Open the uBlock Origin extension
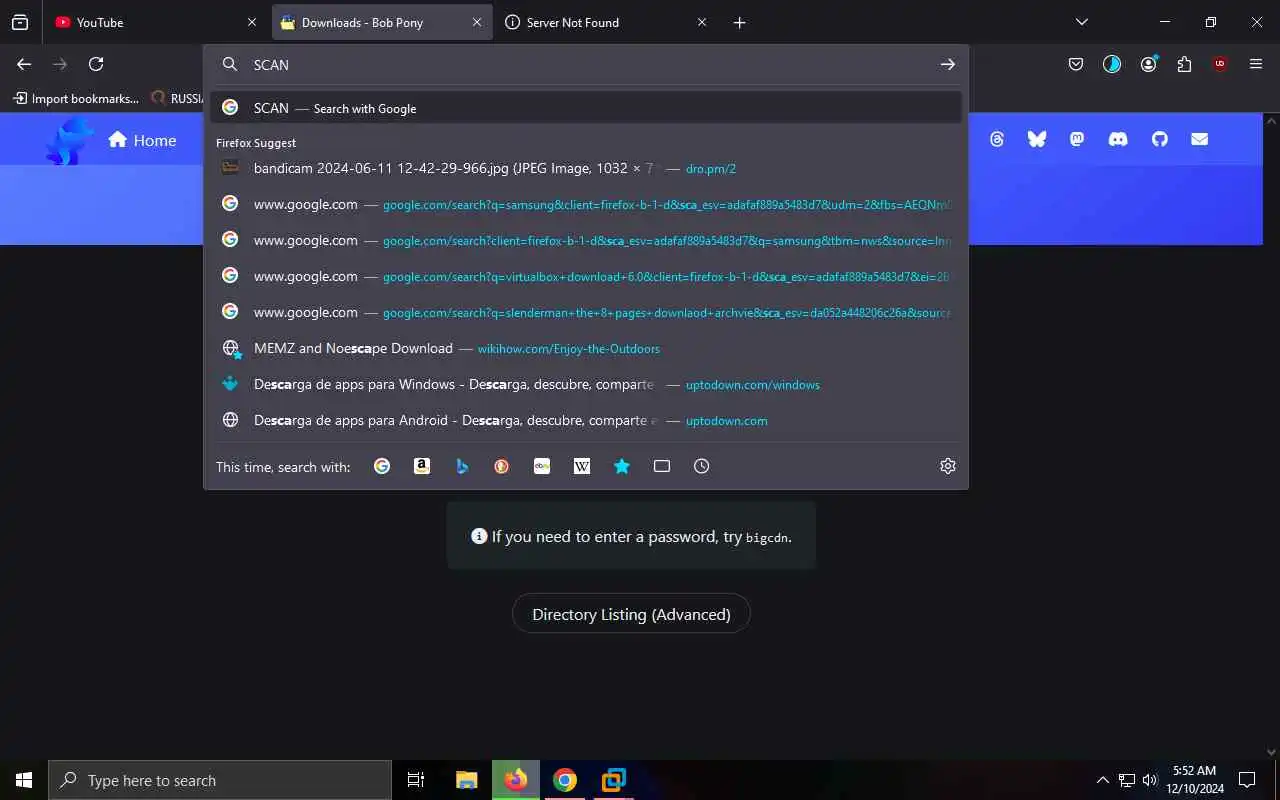The image size is (1280, 800). [1220, 64]
